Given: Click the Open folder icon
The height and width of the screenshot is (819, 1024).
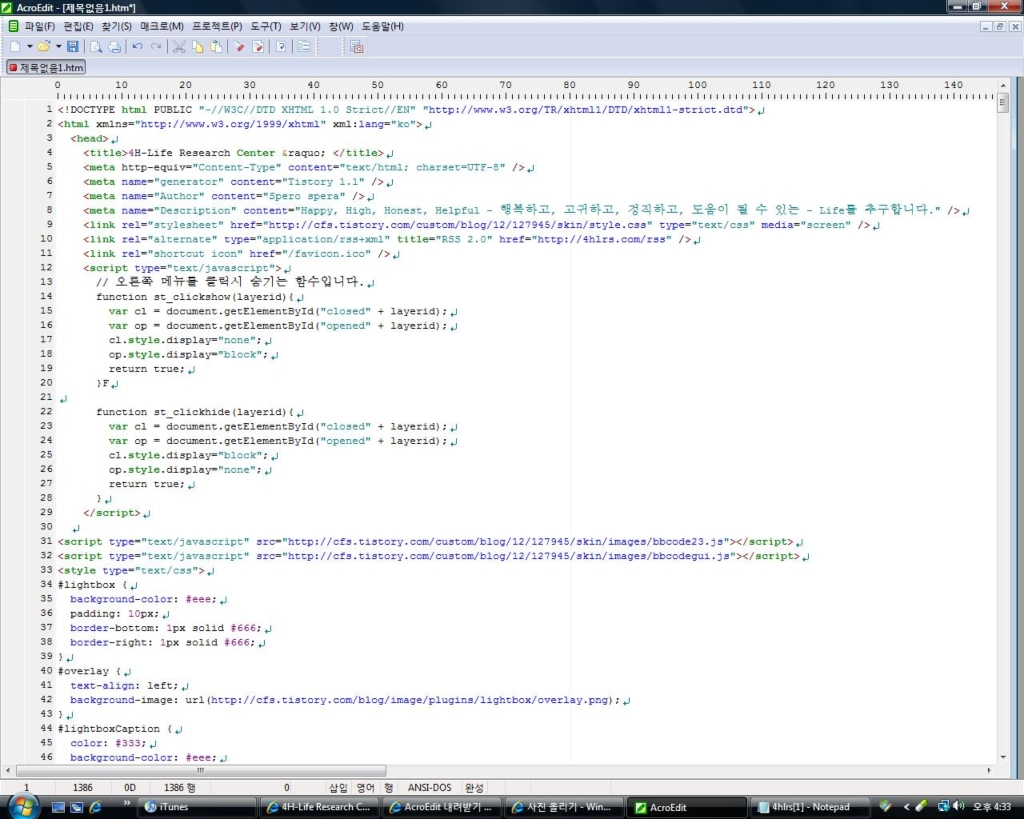Looking at the screenshot, I should (x=44, y=46).
